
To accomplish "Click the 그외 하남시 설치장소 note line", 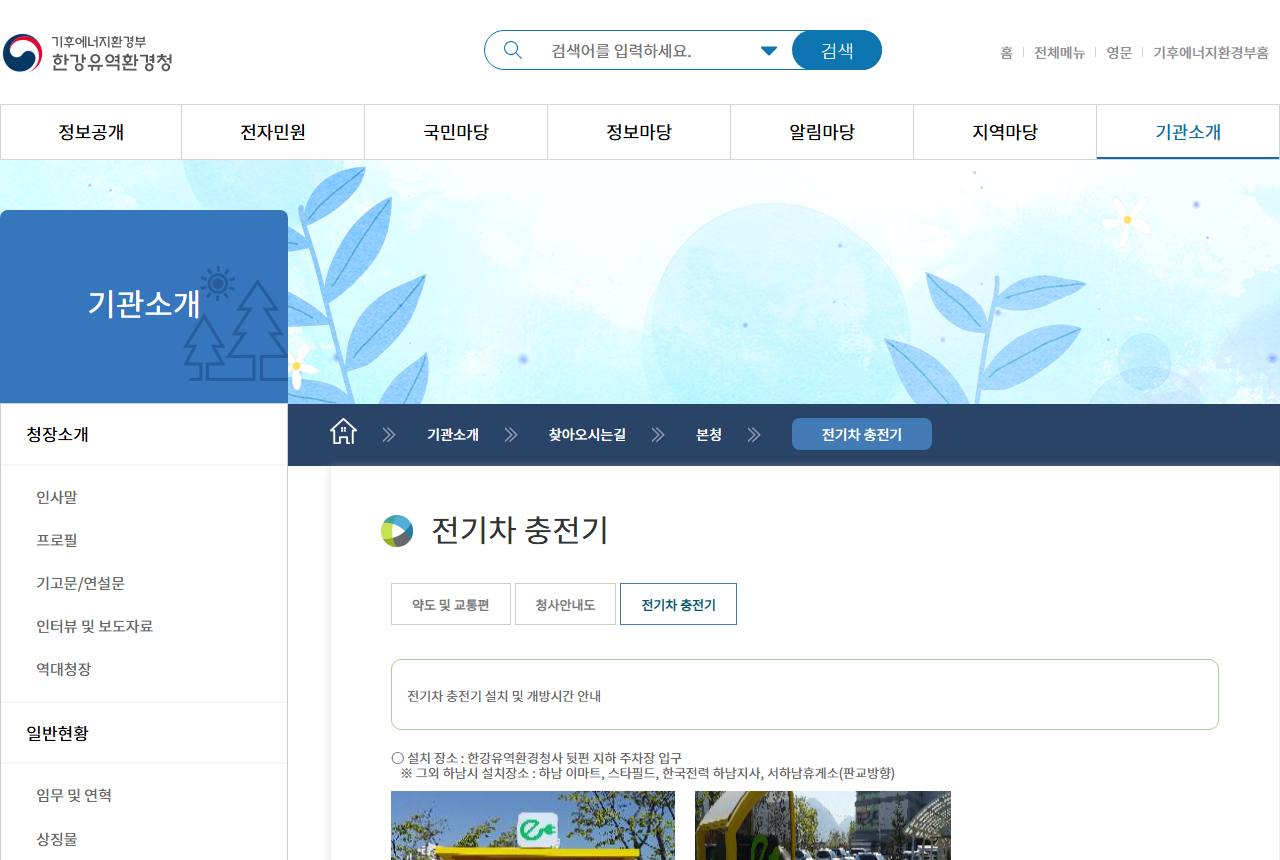I will tap(647, 773).
